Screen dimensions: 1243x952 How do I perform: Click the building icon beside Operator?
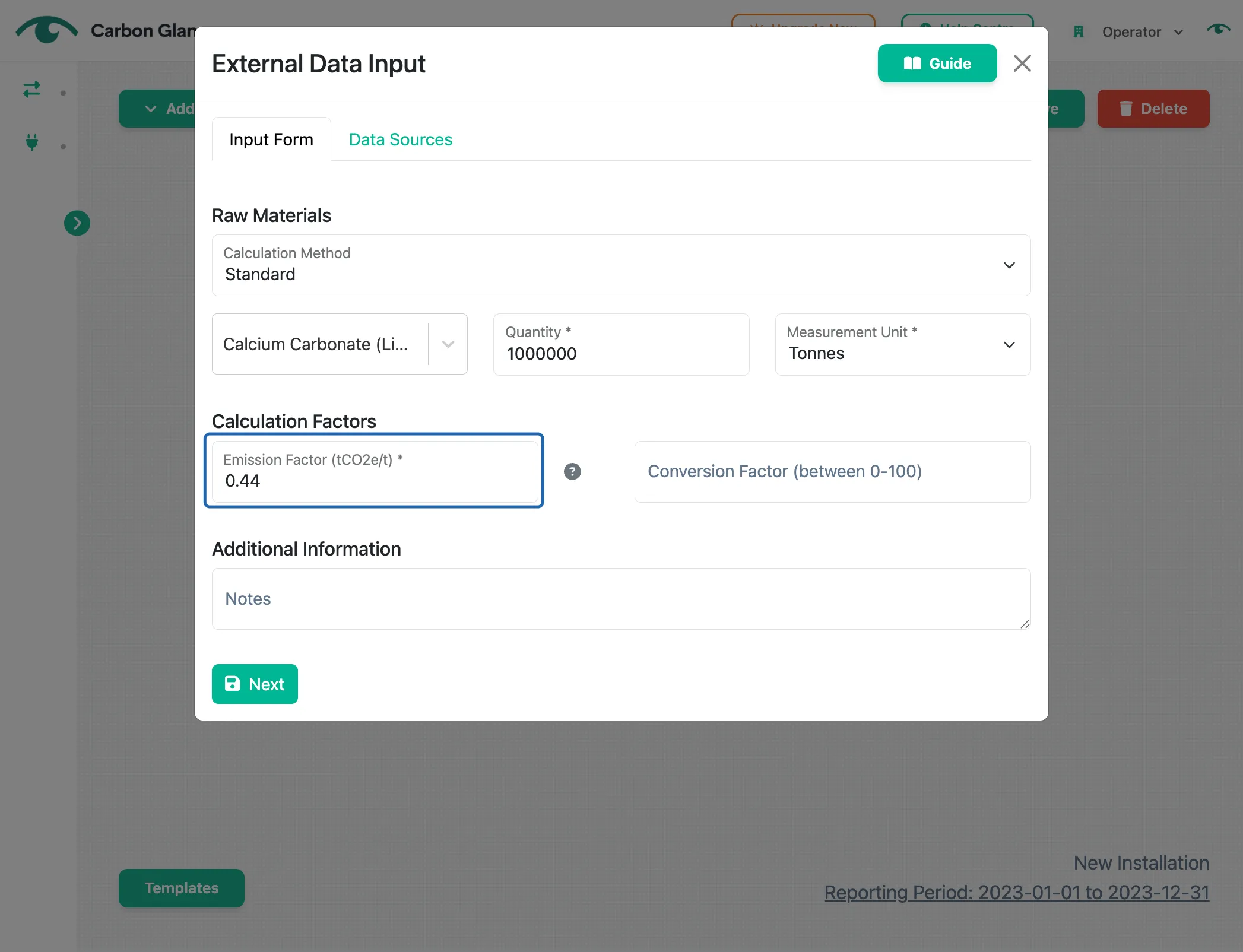(x=1079, y=32)
